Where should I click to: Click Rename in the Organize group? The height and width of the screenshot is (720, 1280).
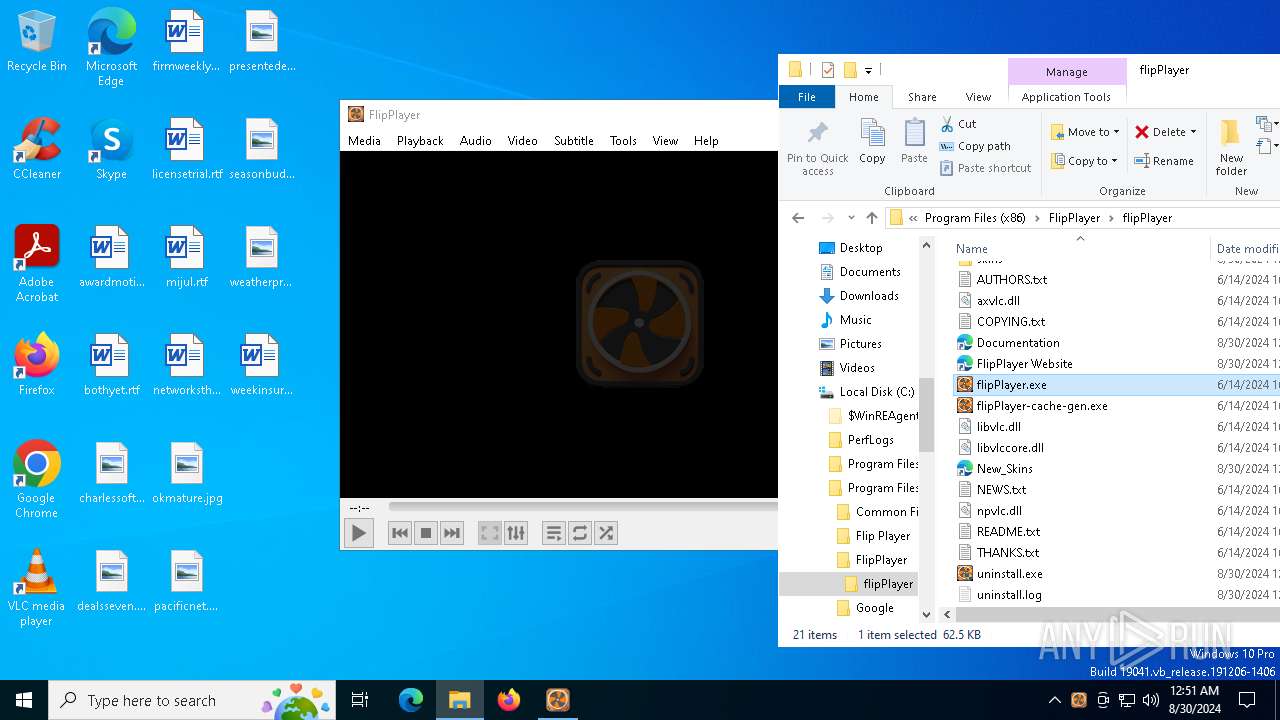pos(1164,161)
